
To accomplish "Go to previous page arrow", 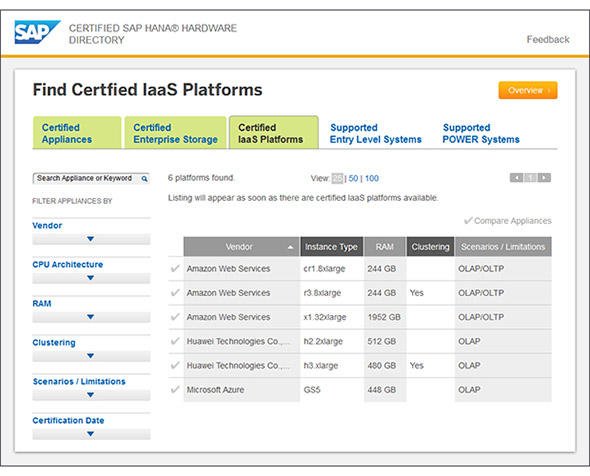I will [516, 178].
